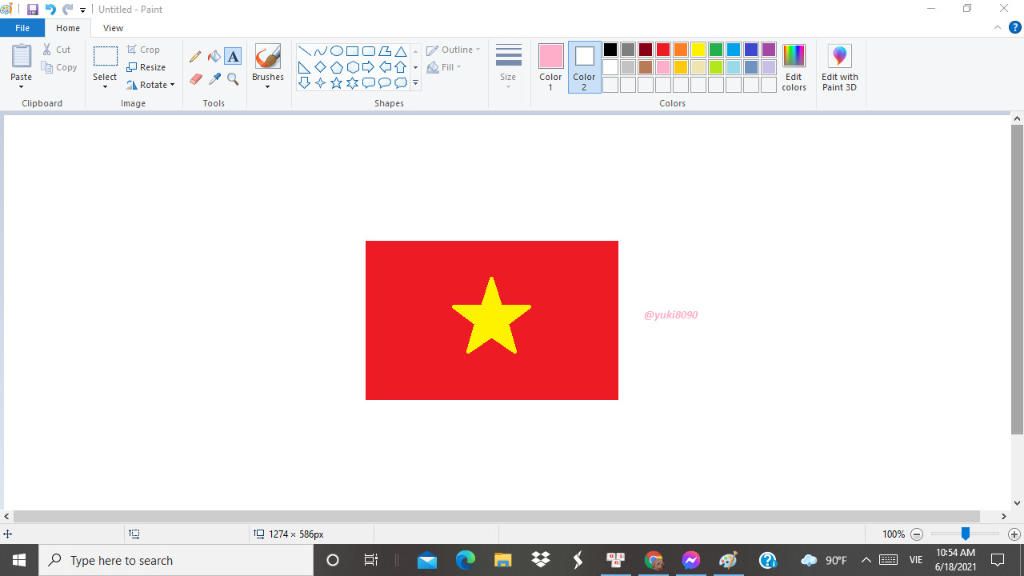Collapse the ribbon with the chevron
Image resolution: width=1024 pixels, height=576 pixels.
(997, 27)
